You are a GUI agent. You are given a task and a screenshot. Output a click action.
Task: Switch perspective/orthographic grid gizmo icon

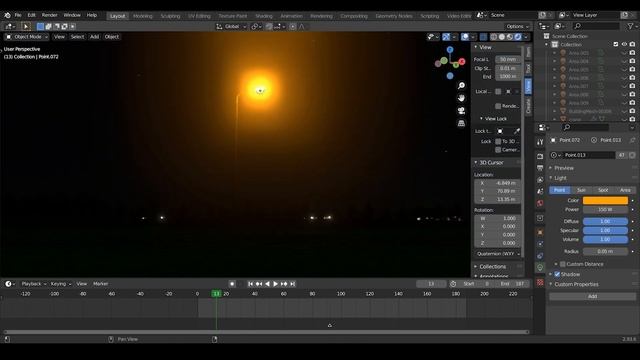[x=461, y=123]
